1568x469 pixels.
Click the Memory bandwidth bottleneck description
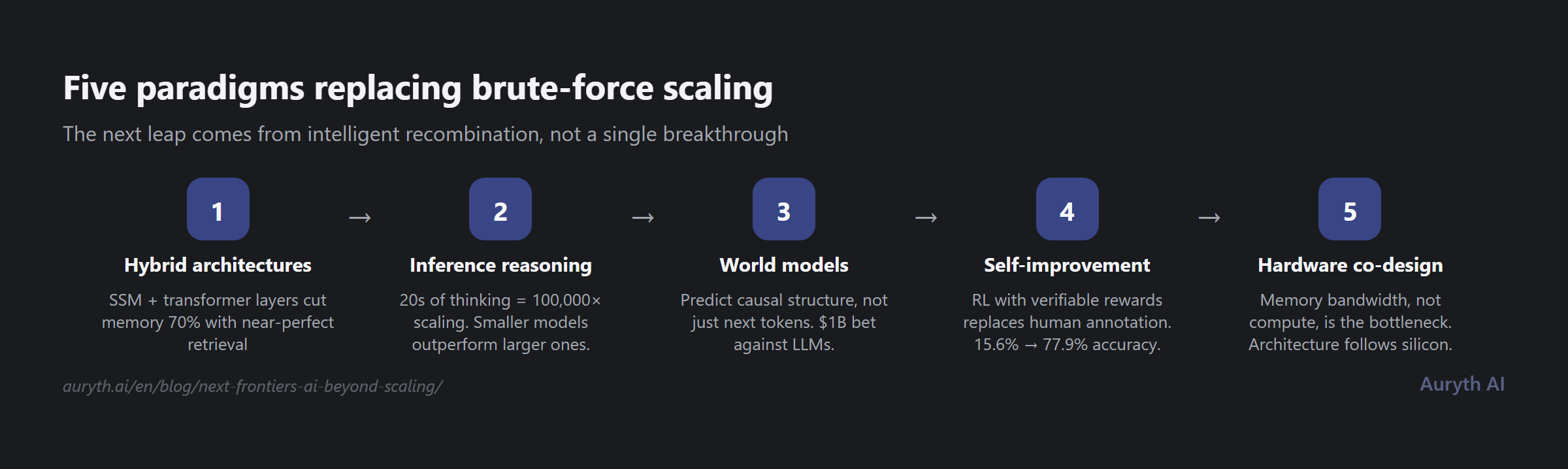coord(1350,322)
